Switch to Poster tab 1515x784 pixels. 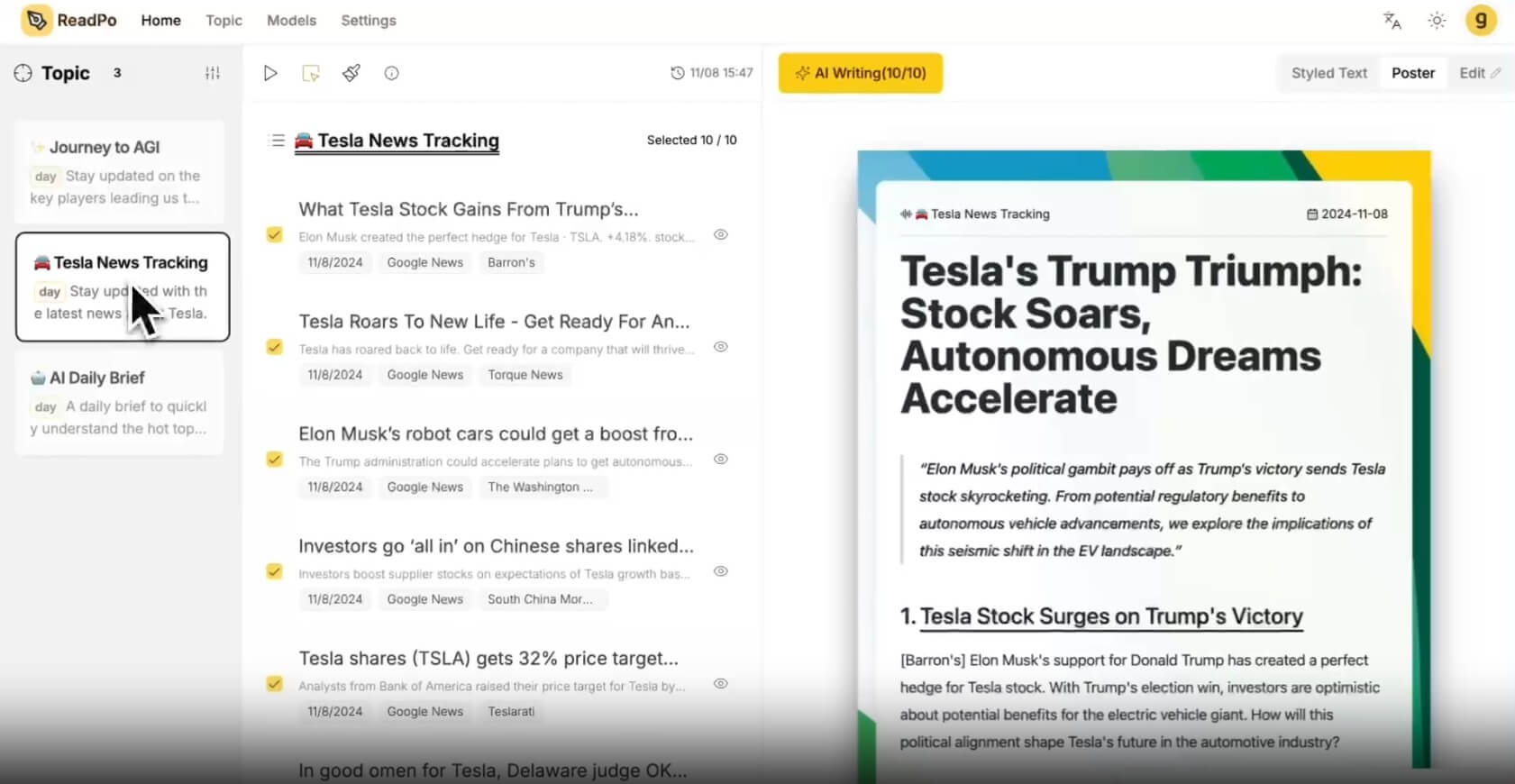click(x=1413, y=73)
